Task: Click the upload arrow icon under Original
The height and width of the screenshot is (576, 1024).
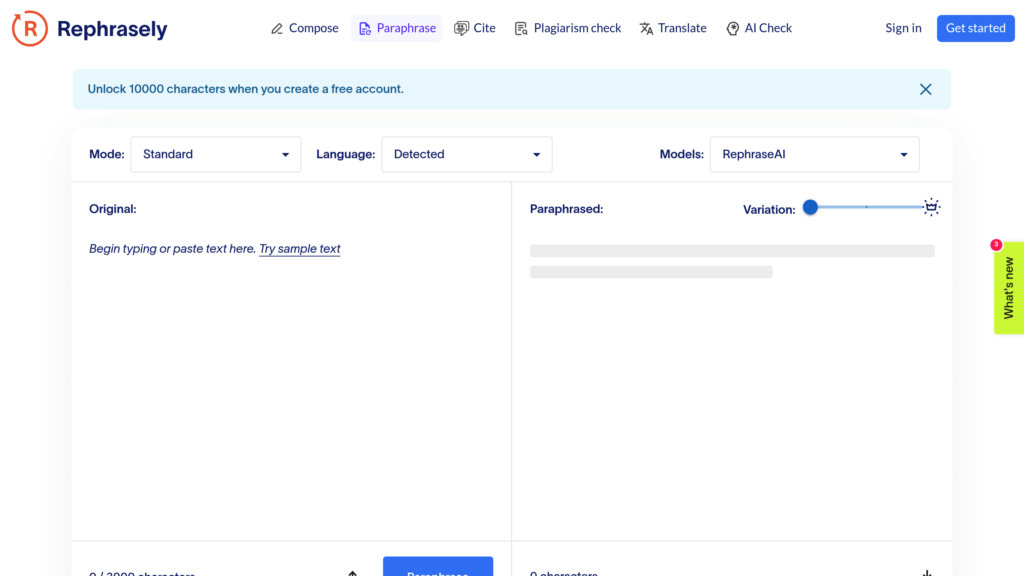Action: click(x=352, y=572)
